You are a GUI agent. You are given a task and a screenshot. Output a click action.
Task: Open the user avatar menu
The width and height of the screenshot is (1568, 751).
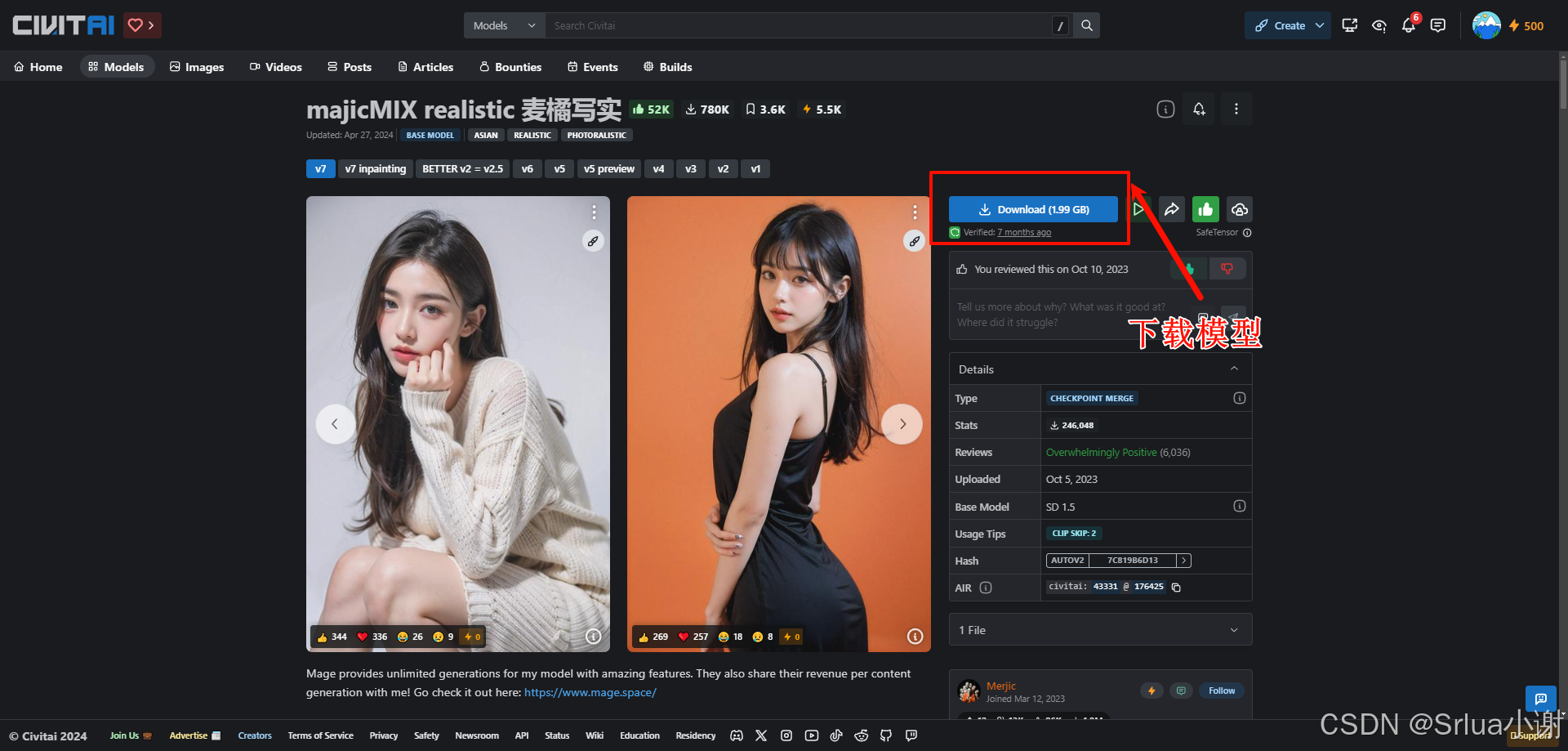click(x=1486, y=25)
